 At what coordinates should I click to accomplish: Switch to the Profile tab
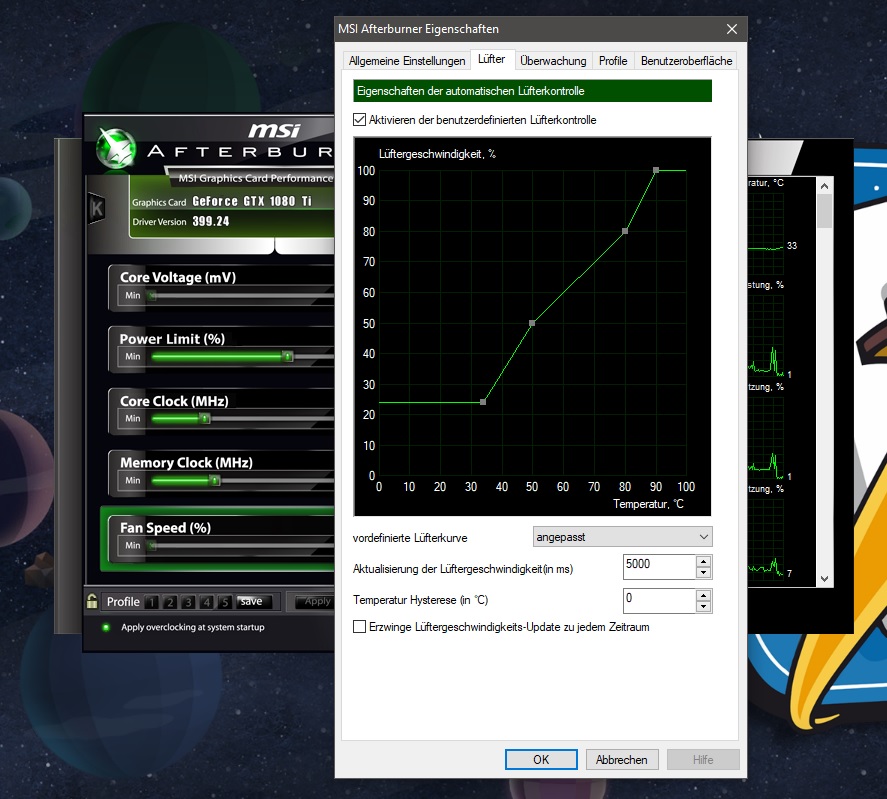pyautogui.click(x=613, y=61)
